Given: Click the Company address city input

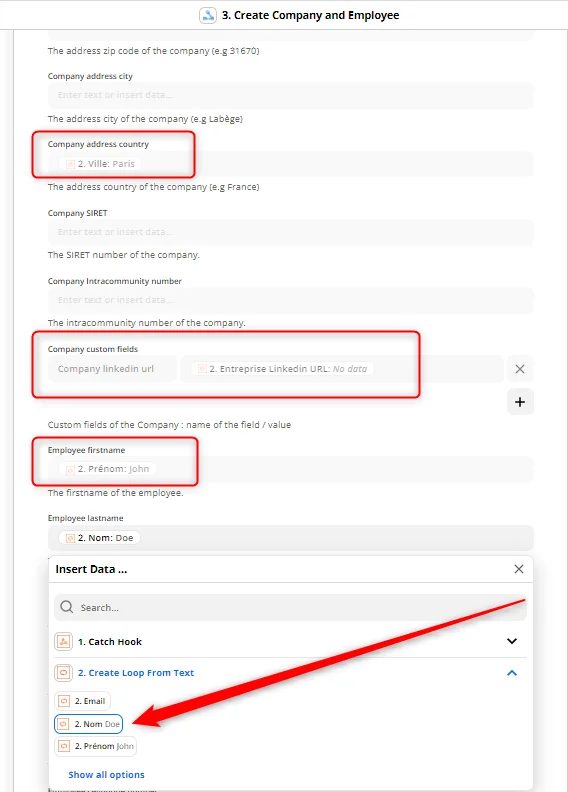Looking at the screenshot, I should point(290,95).
